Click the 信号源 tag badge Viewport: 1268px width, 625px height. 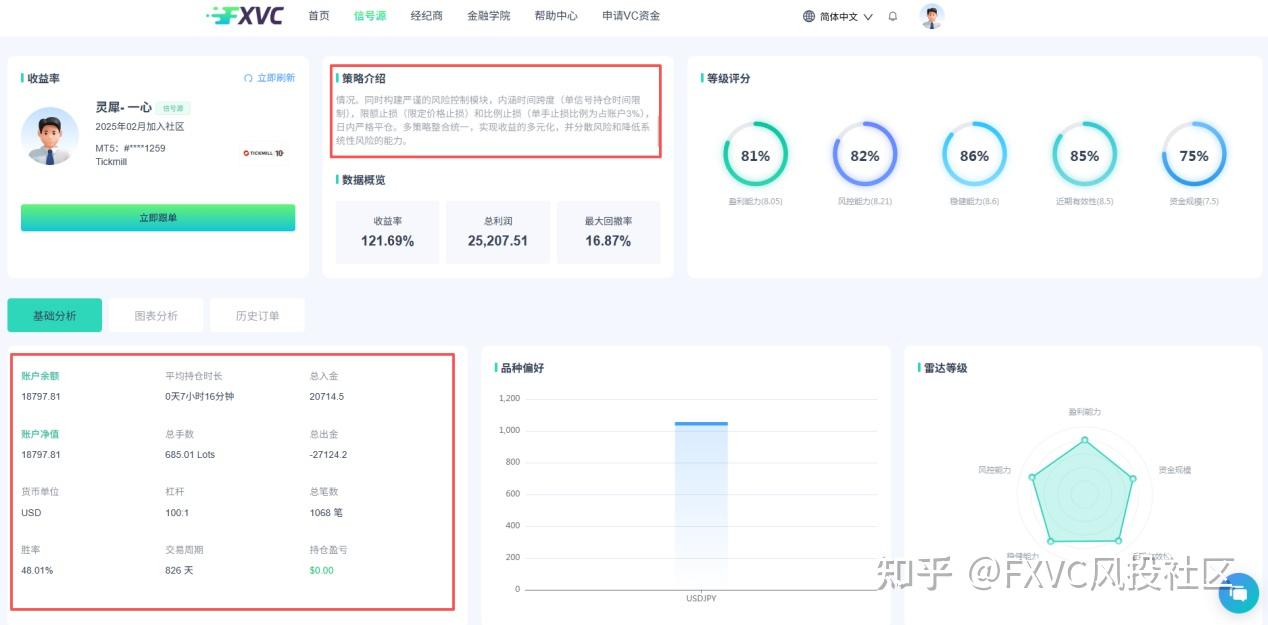pyautogui.click(x=175, y=108)
